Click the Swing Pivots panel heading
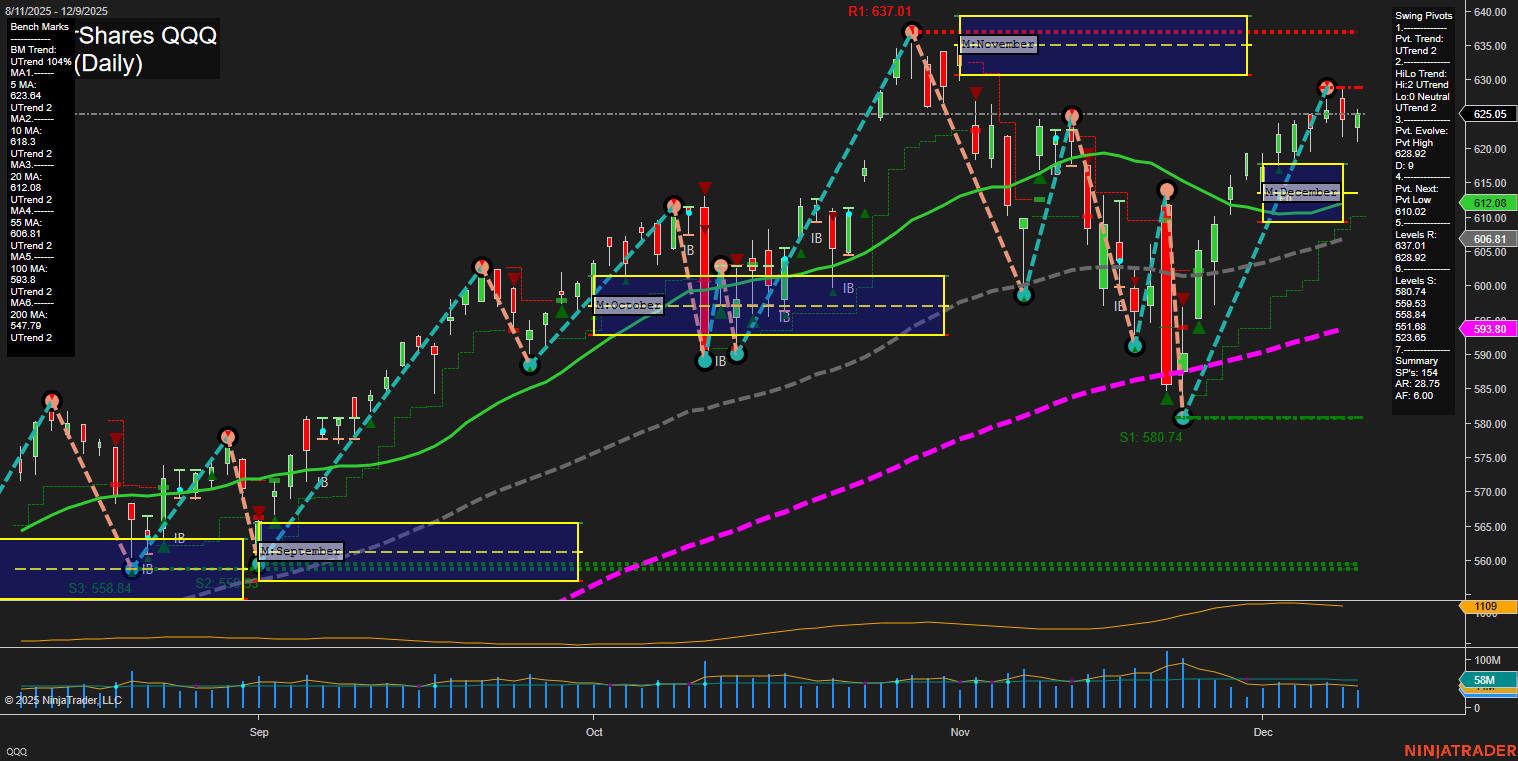This screenshot has height=761, width=1518. (x=1421, y=17)
